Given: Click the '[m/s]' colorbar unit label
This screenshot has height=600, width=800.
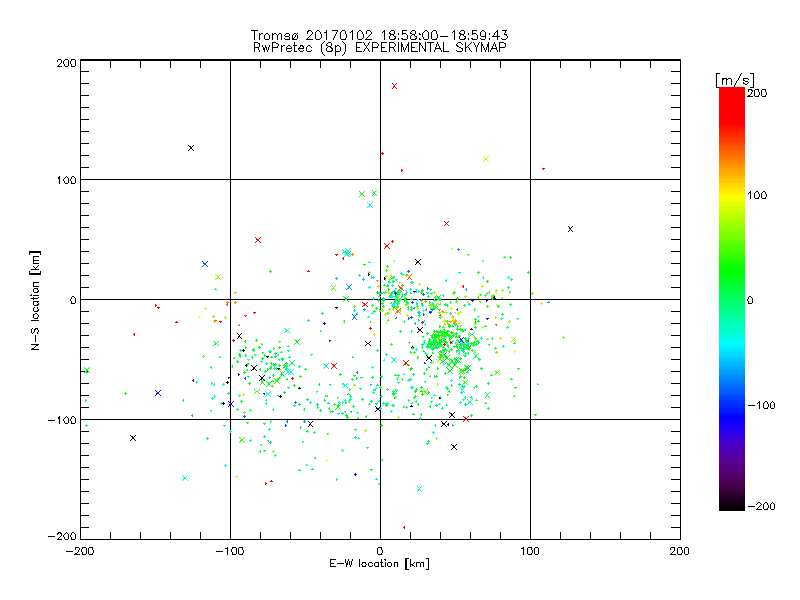Looking at the screenshot, I should [x=734, y=80].
